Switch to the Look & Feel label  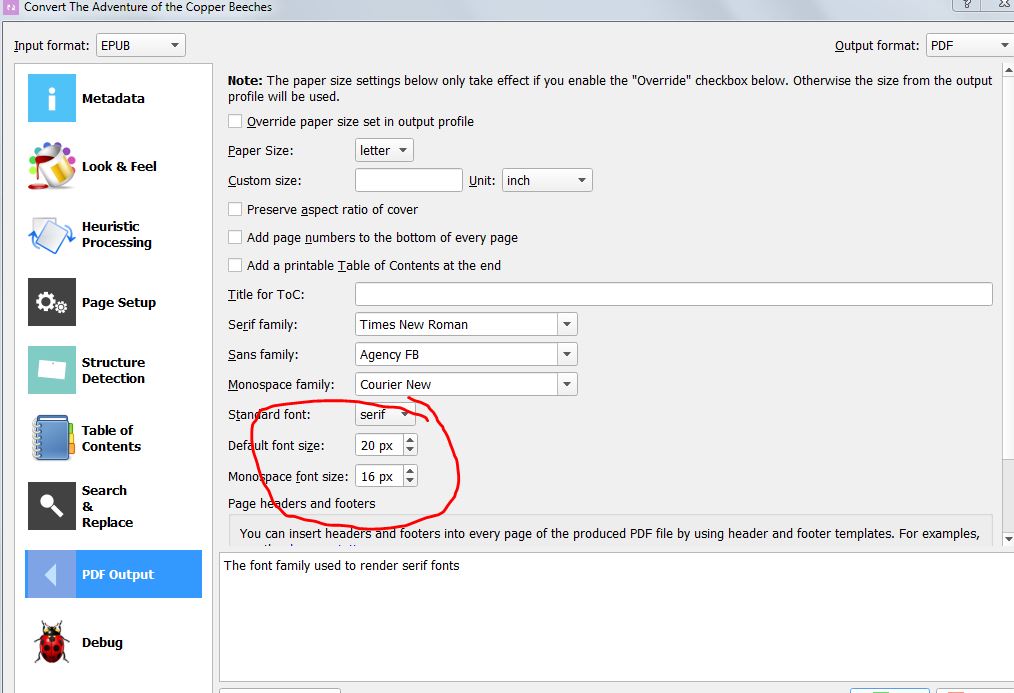119,166
